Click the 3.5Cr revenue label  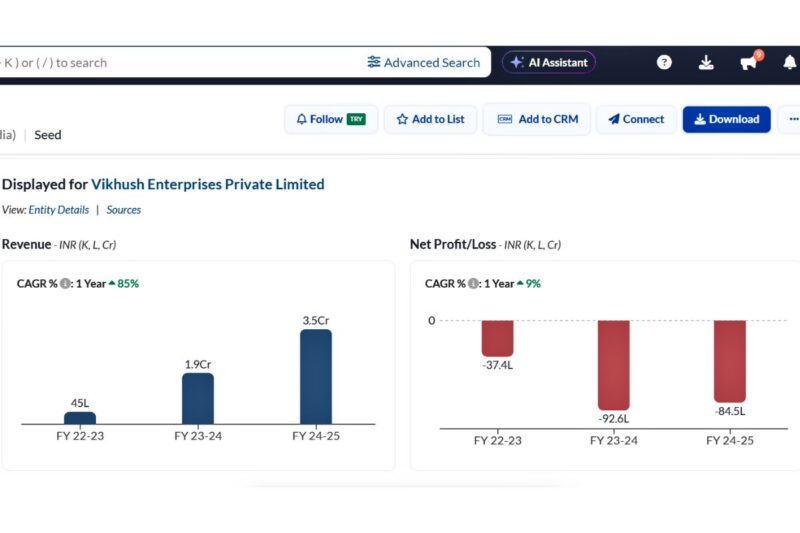pos(316,320)
